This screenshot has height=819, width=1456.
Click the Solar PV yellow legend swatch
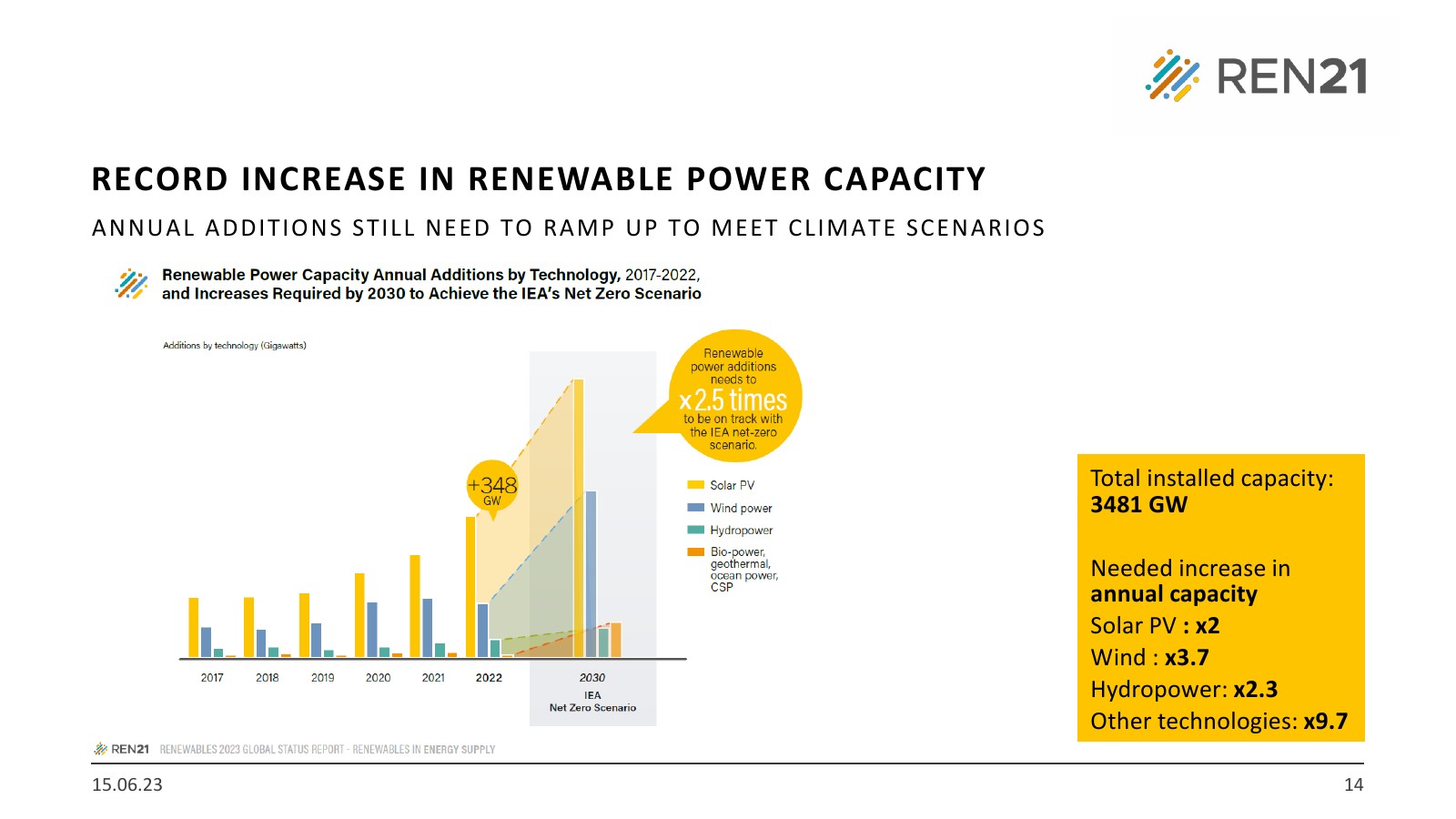[x=696, y=485]
